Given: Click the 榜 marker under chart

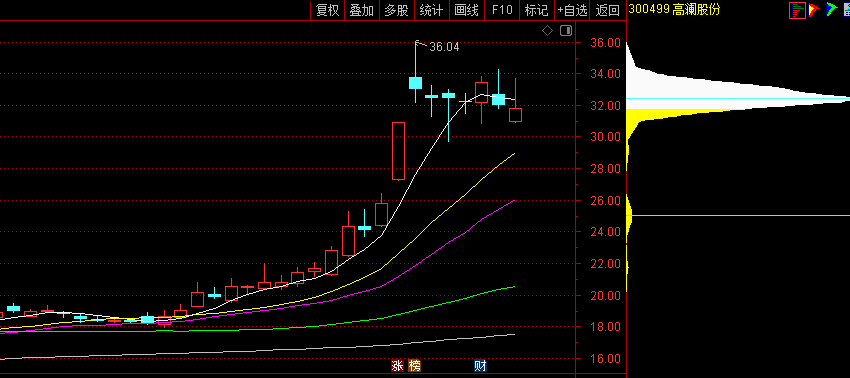Looking at the screenshot, I should pos(415,366).
